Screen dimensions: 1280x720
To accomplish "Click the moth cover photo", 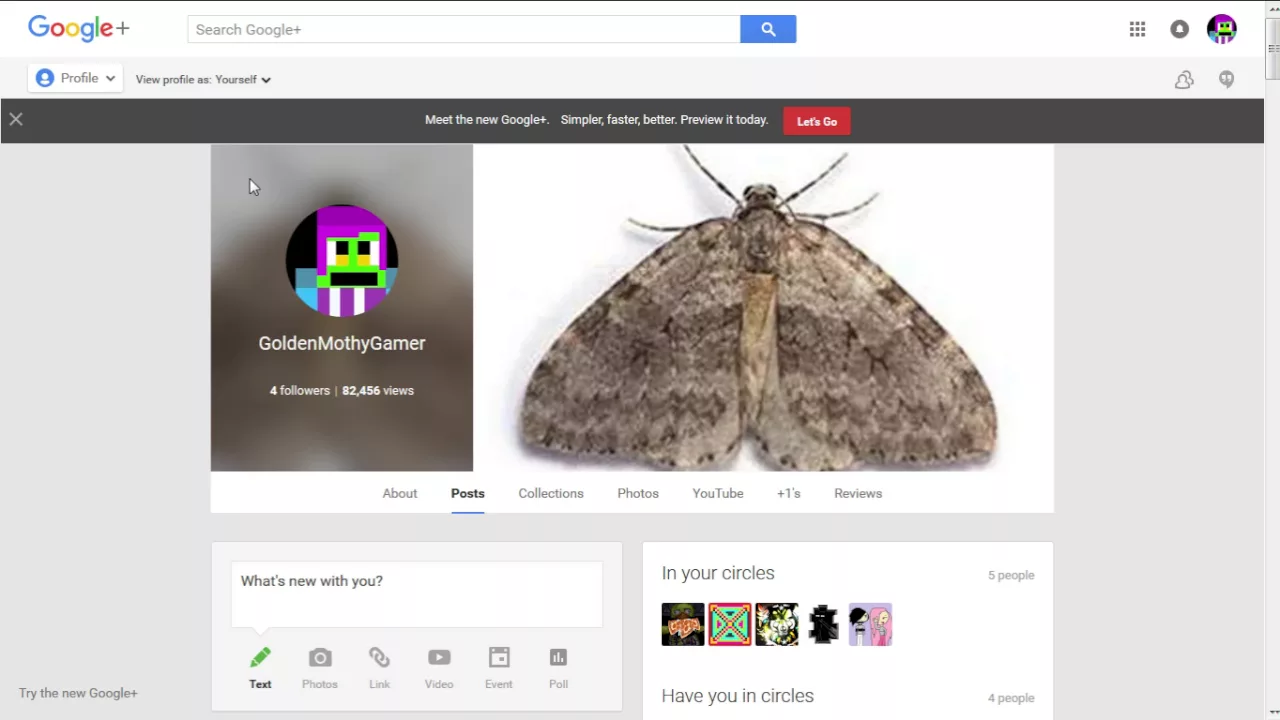I will click(x=763, y=307).
